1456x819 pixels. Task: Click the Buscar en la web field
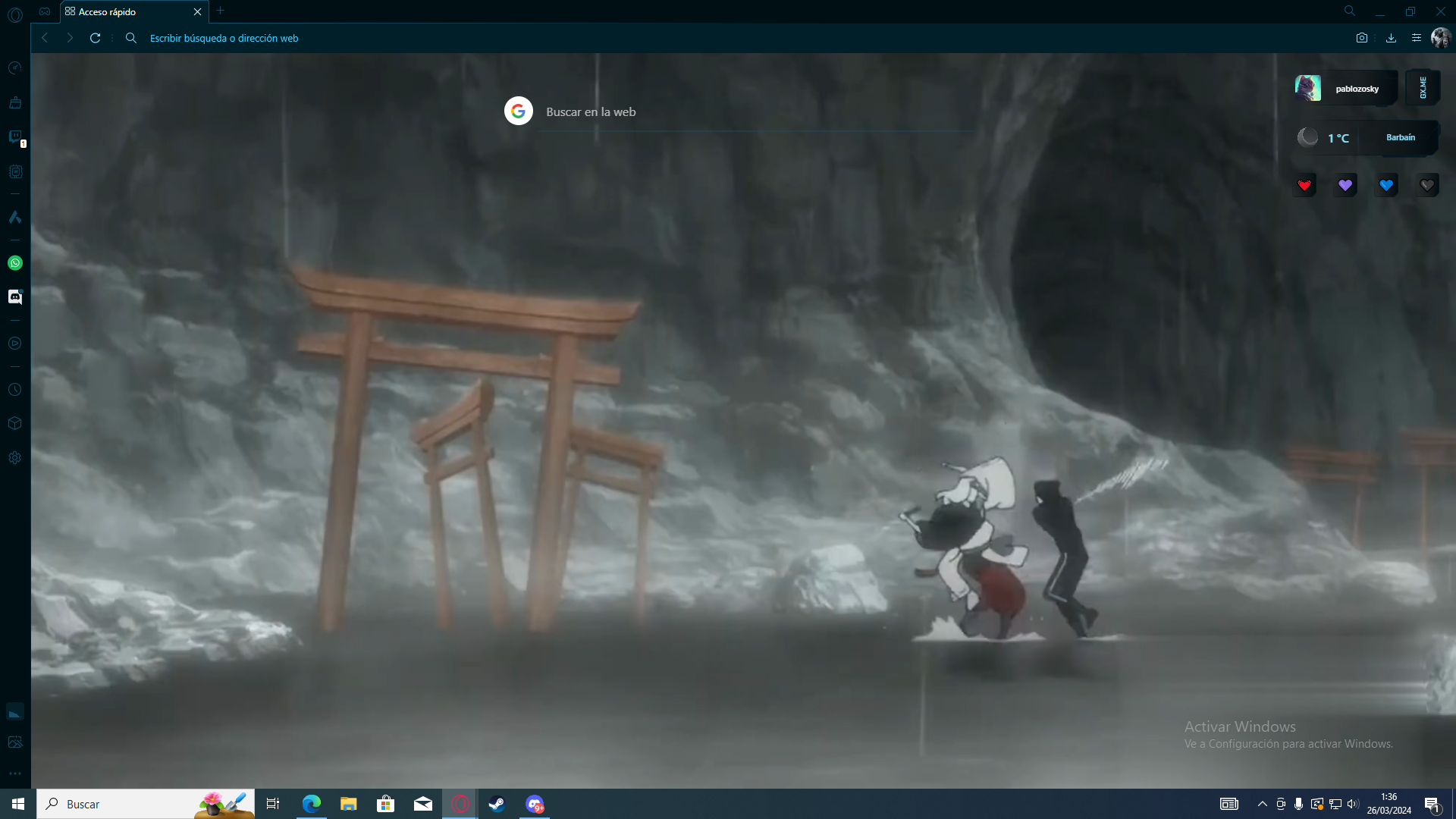point(751,112)
